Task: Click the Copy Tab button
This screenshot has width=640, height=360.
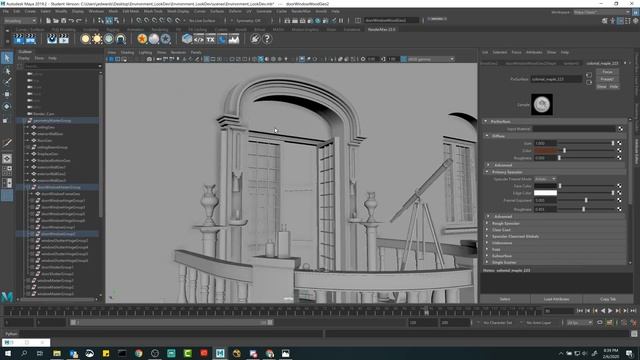Action: pos(608,299)
